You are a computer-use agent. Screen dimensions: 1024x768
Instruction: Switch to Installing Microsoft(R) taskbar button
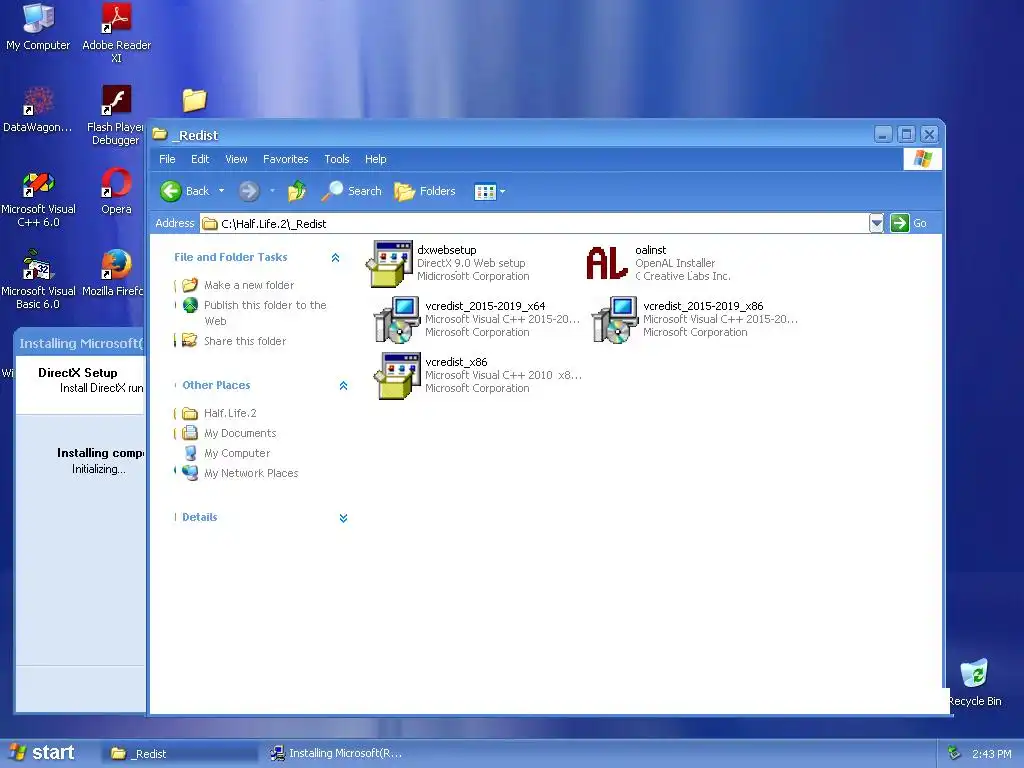[x=337, y=754]
